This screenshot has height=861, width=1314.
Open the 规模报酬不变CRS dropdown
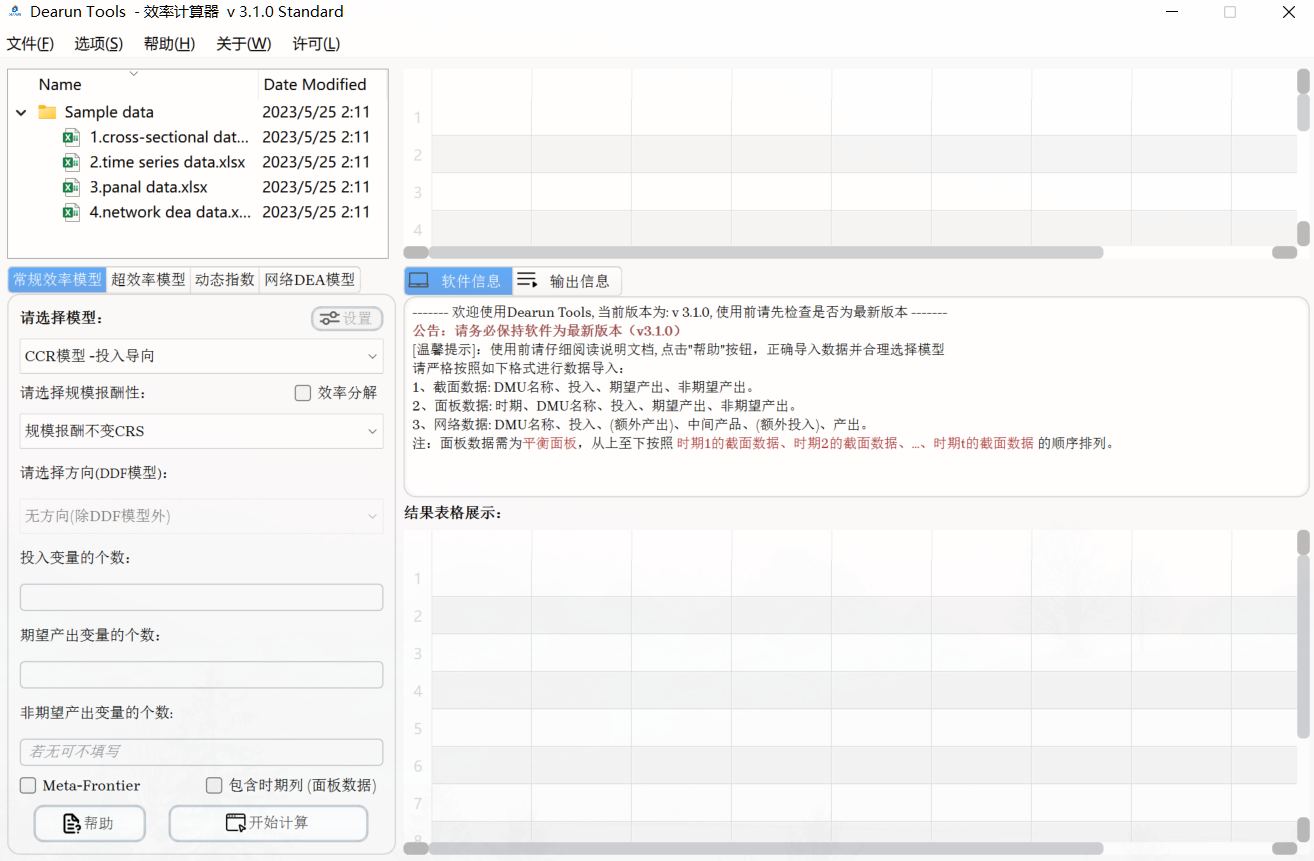click(201, 431)
